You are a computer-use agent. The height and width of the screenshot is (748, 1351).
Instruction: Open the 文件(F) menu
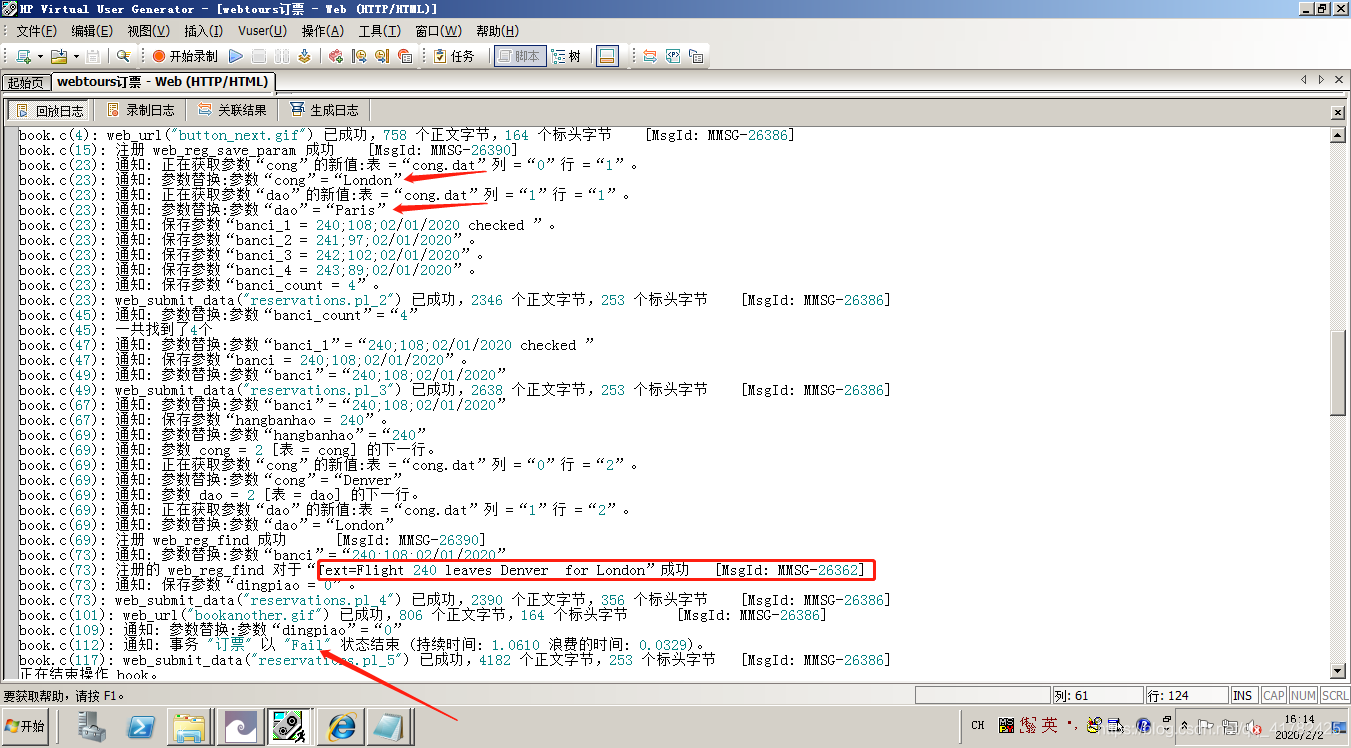[x=36, y=31]
